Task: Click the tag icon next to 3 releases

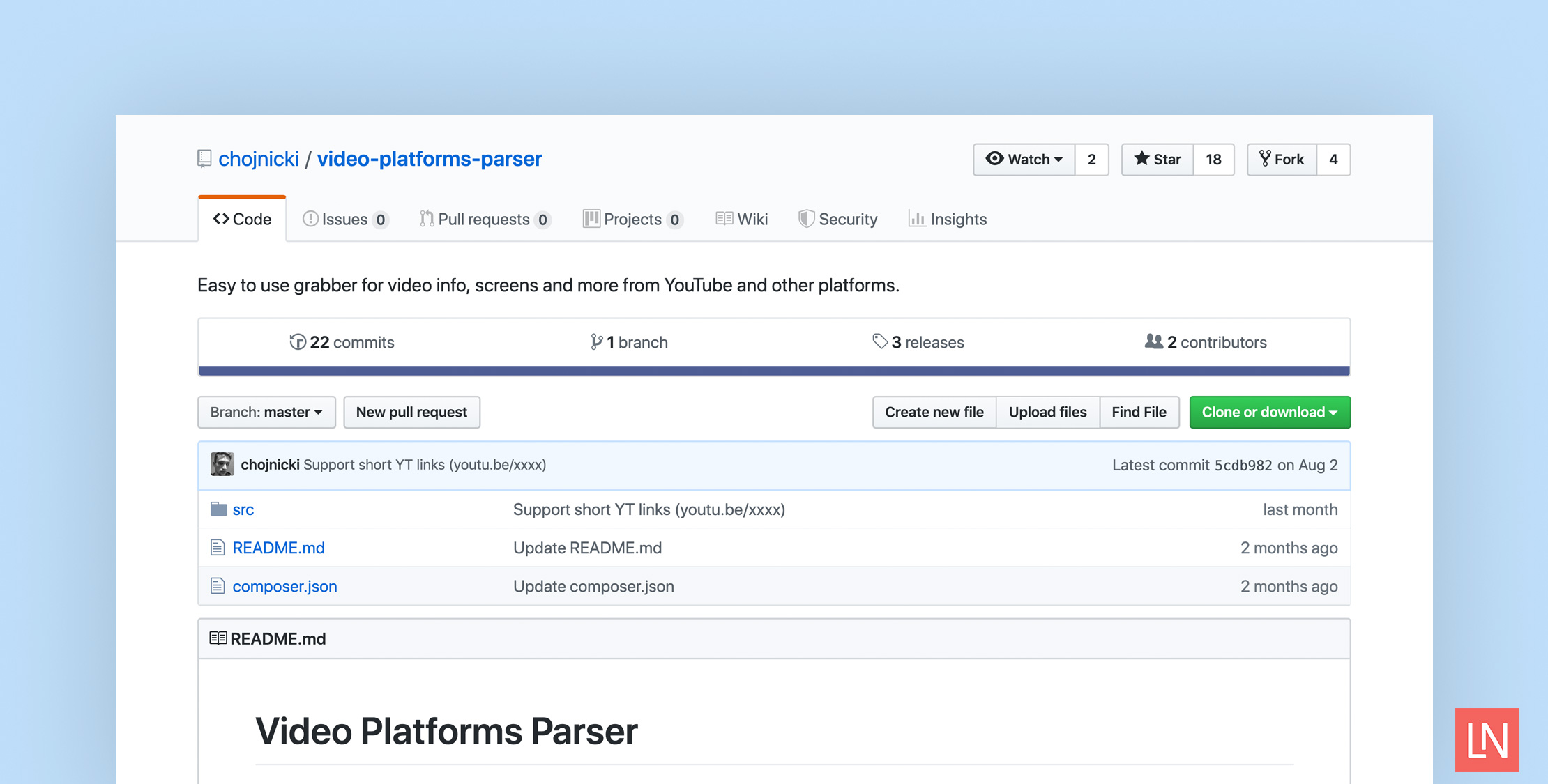Action: pos(881,341)
